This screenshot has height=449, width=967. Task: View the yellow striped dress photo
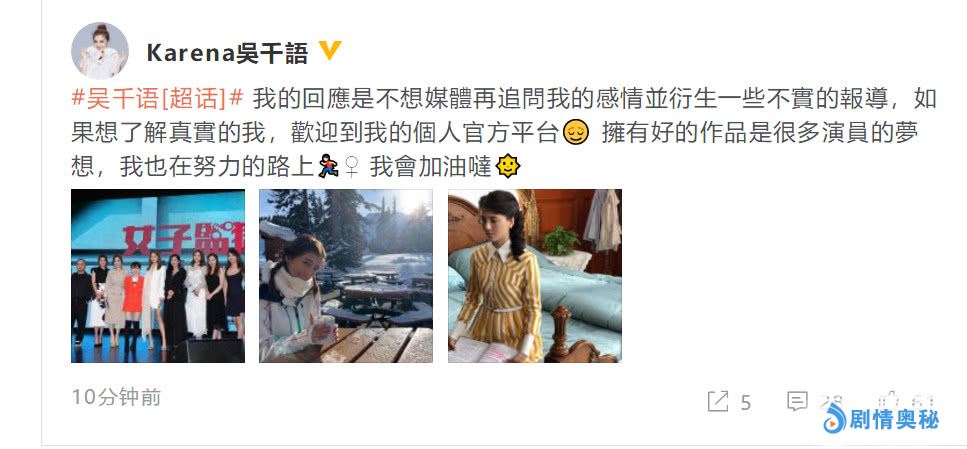tap(535, 276)
